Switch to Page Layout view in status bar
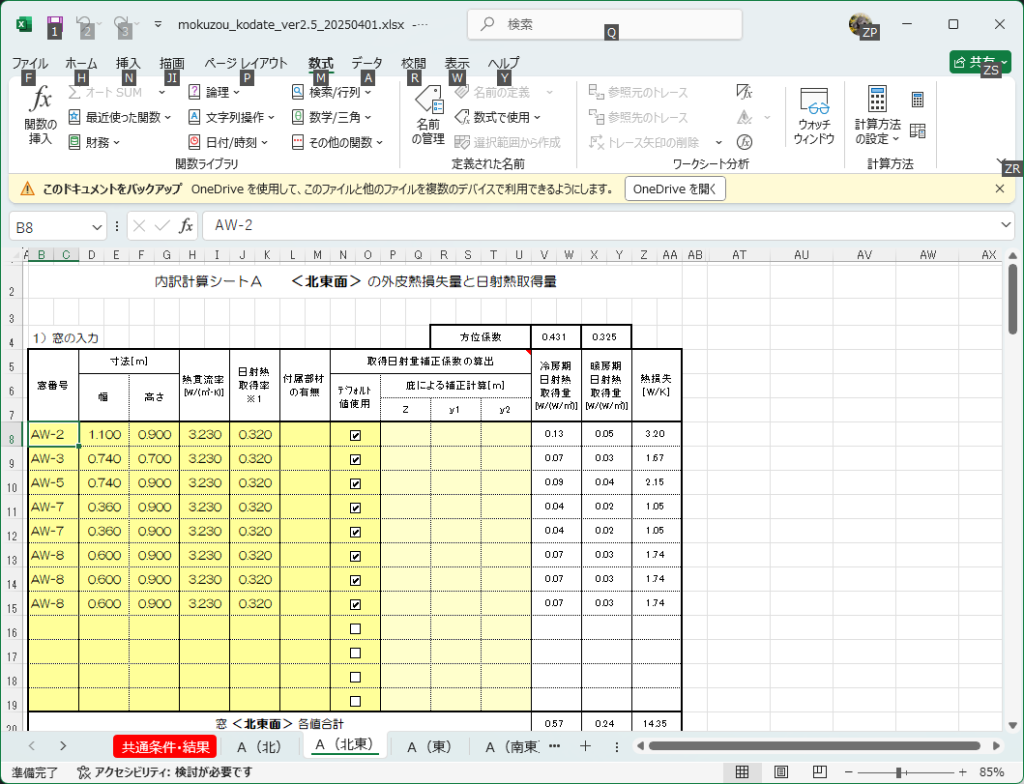 pyautogui.click(x=781, y=772)
